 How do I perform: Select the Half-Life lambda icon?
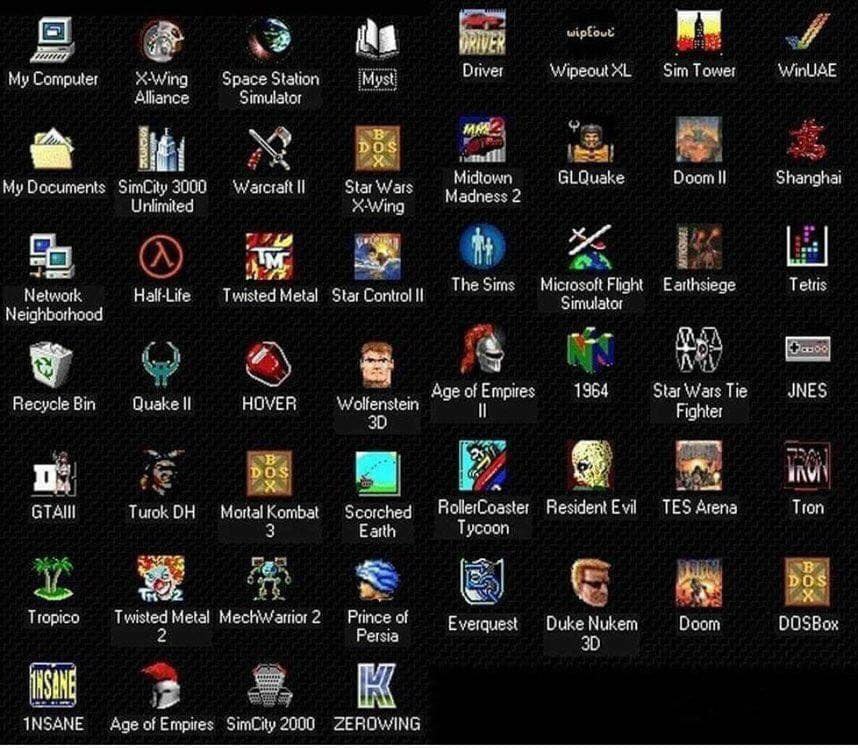tap(161, 257)
